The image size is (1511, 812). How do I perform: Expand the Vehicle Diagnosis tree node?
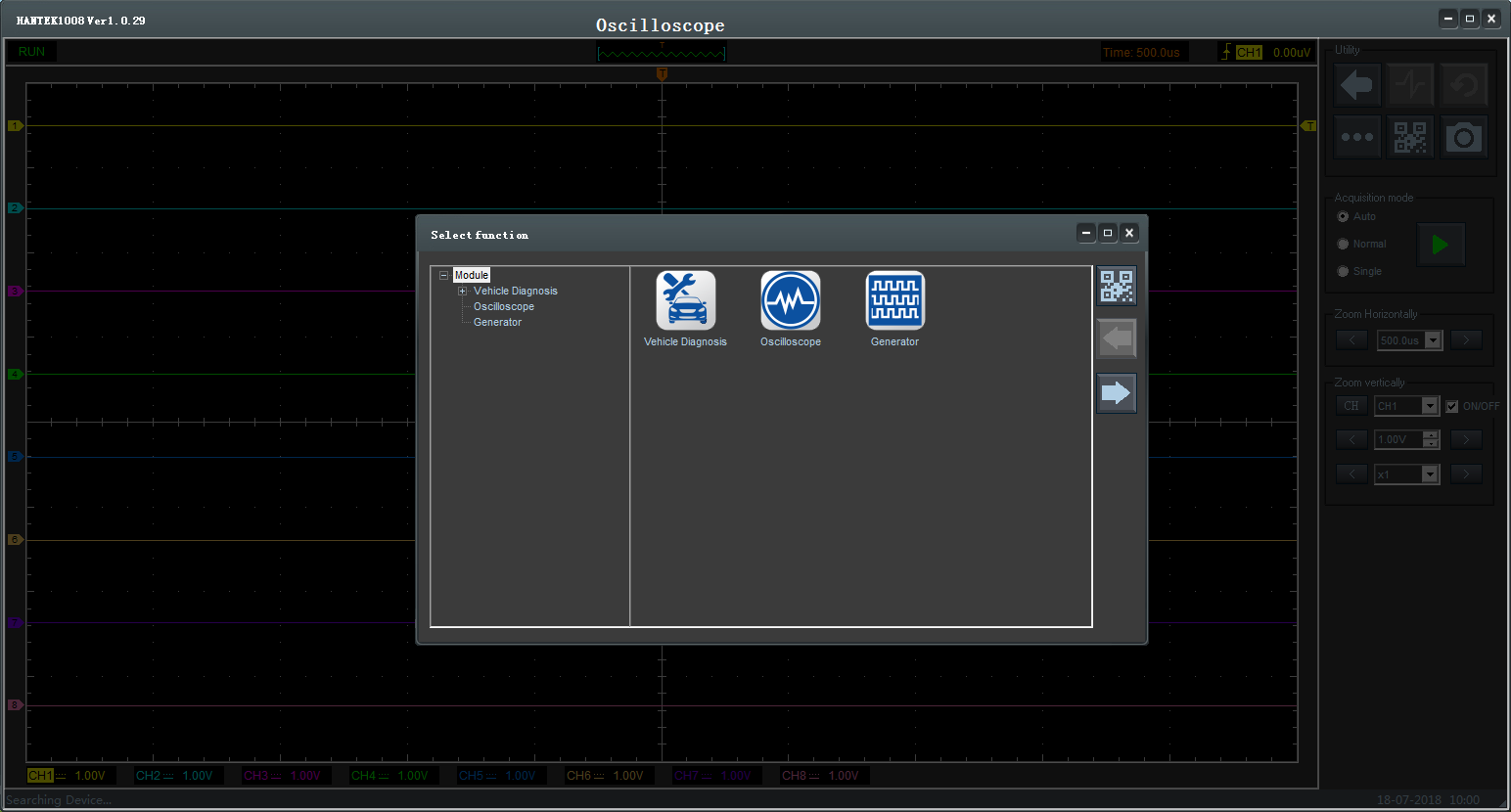463,292
